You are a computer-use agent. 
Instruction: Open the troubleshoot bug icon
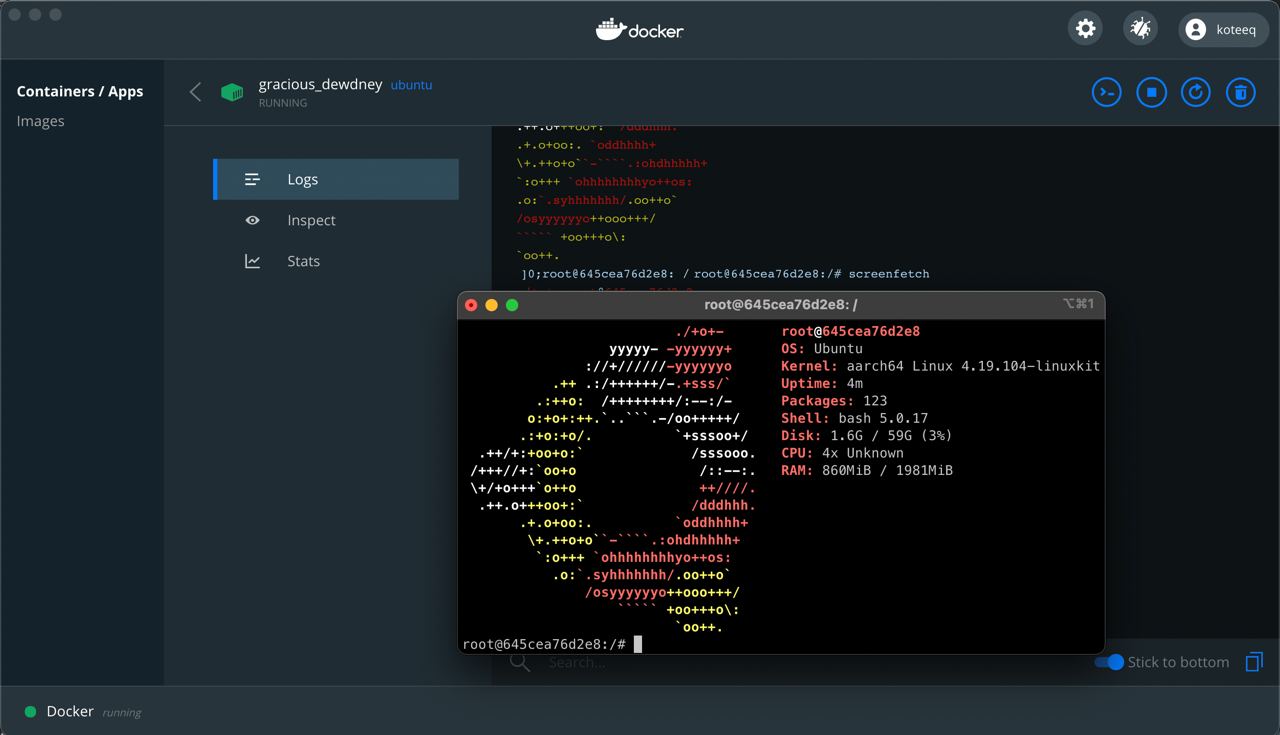coord(1140,29)
